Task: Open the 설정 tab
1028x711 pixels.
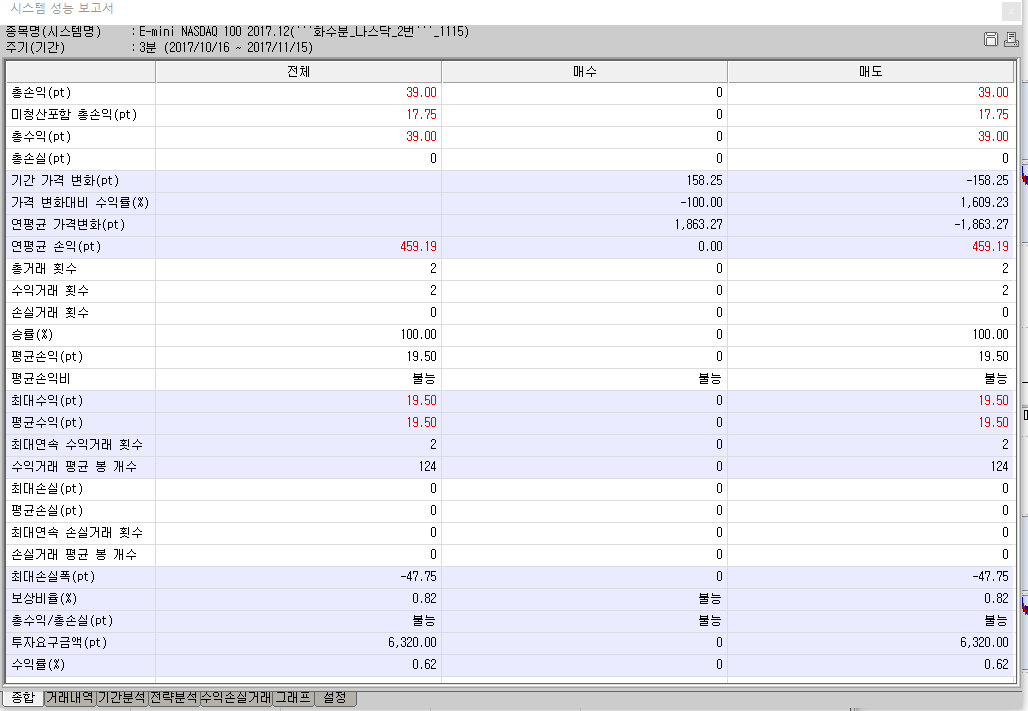Action: pos(335,697)
